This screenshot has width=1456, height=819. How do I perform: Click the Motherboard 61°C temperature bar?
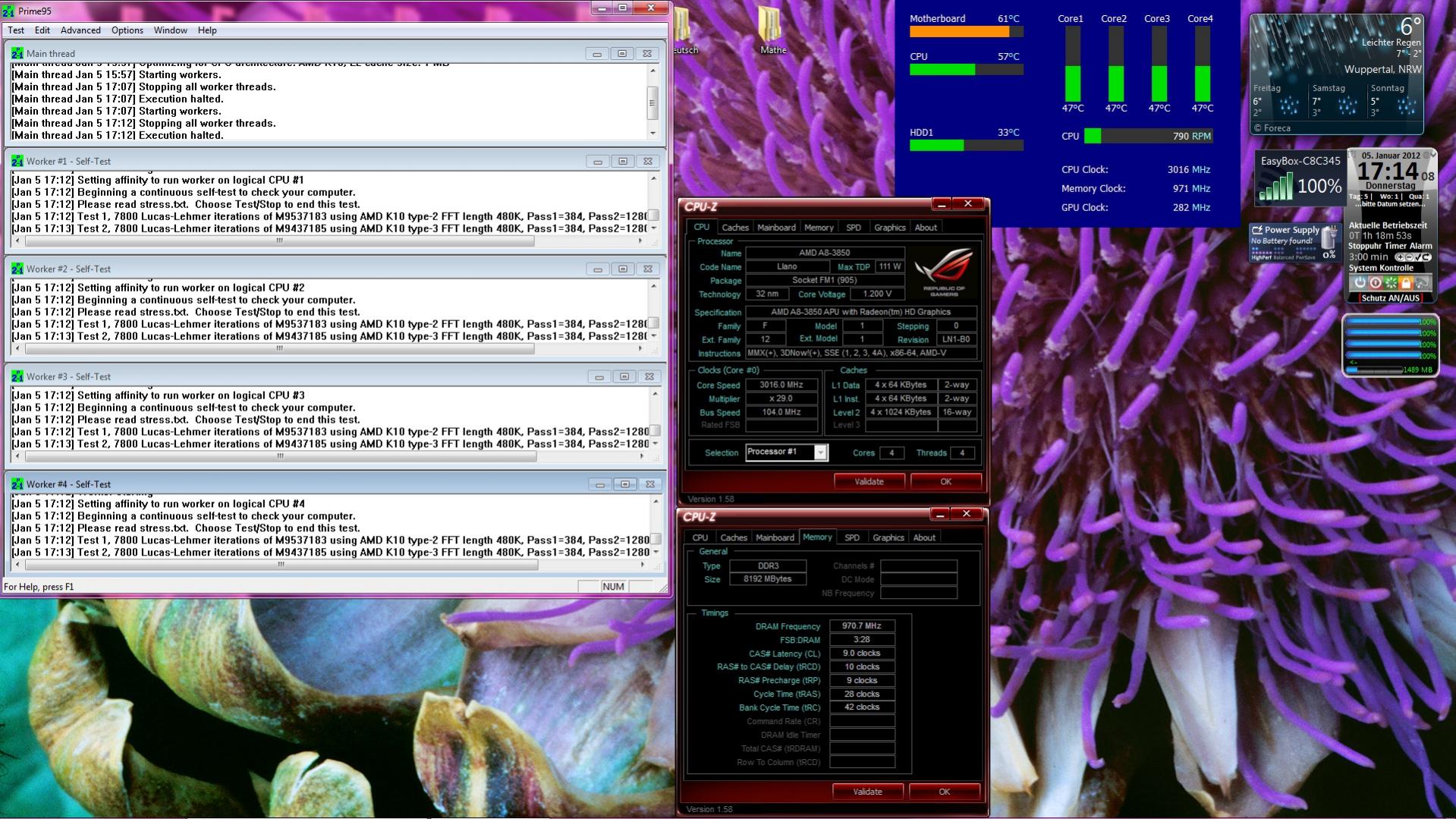point(966,32)
